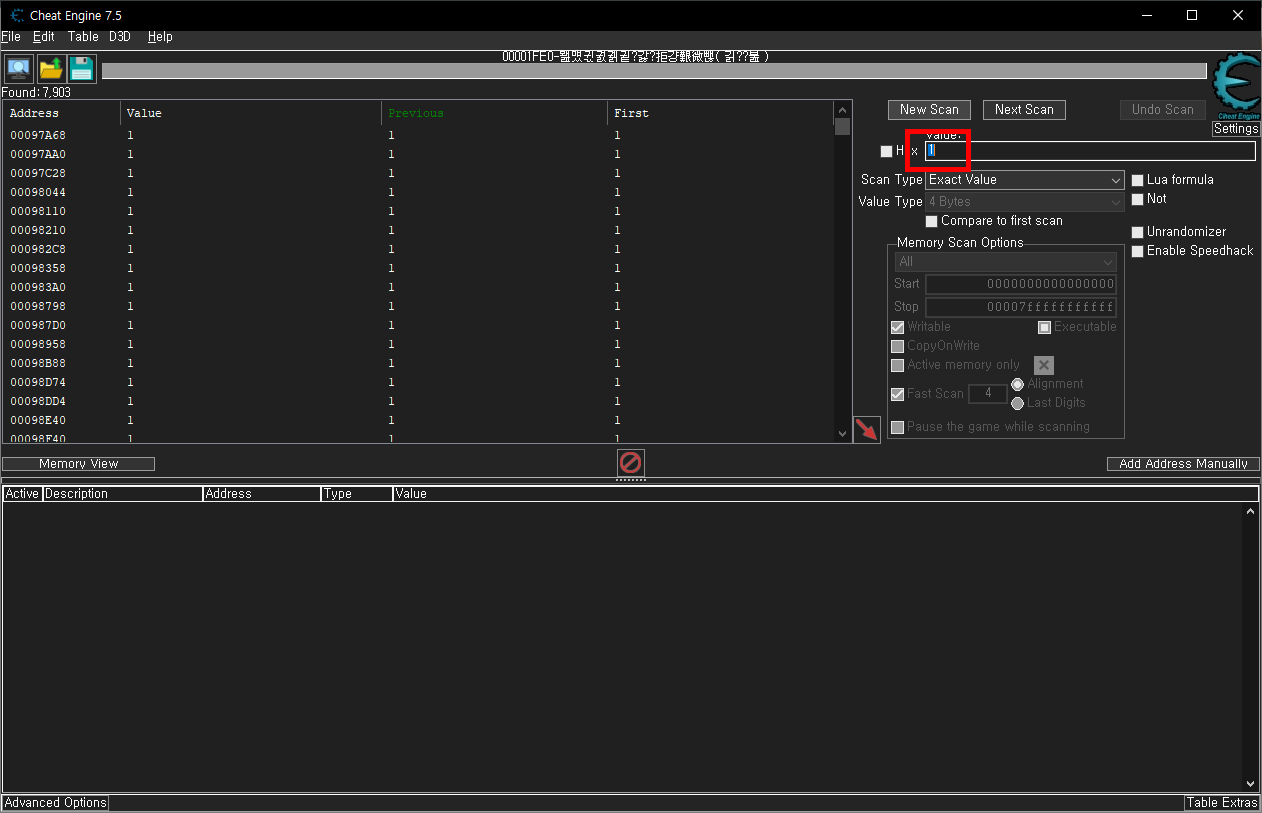Click the scan progress bar

coord(654,71)
